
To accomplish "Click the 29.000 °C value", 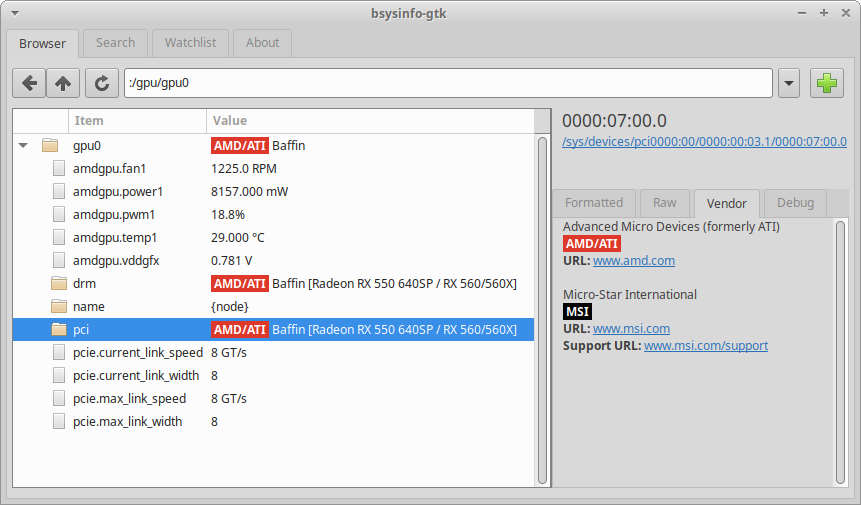I will (x=237, y=238).
